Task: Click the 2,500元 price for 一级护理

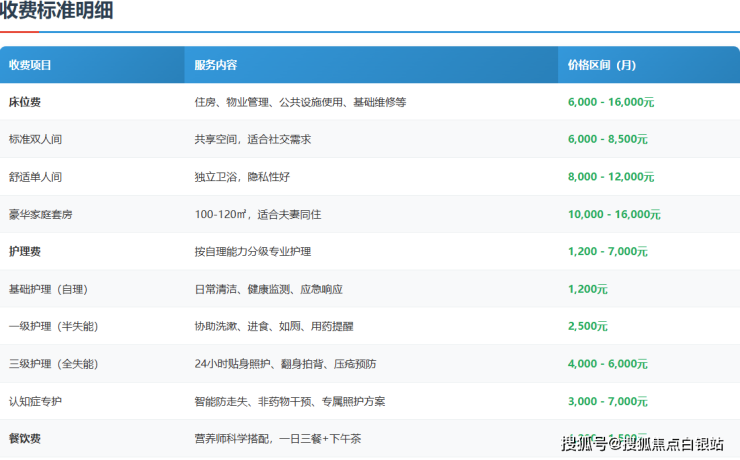Action: click(x=587, y=326)
